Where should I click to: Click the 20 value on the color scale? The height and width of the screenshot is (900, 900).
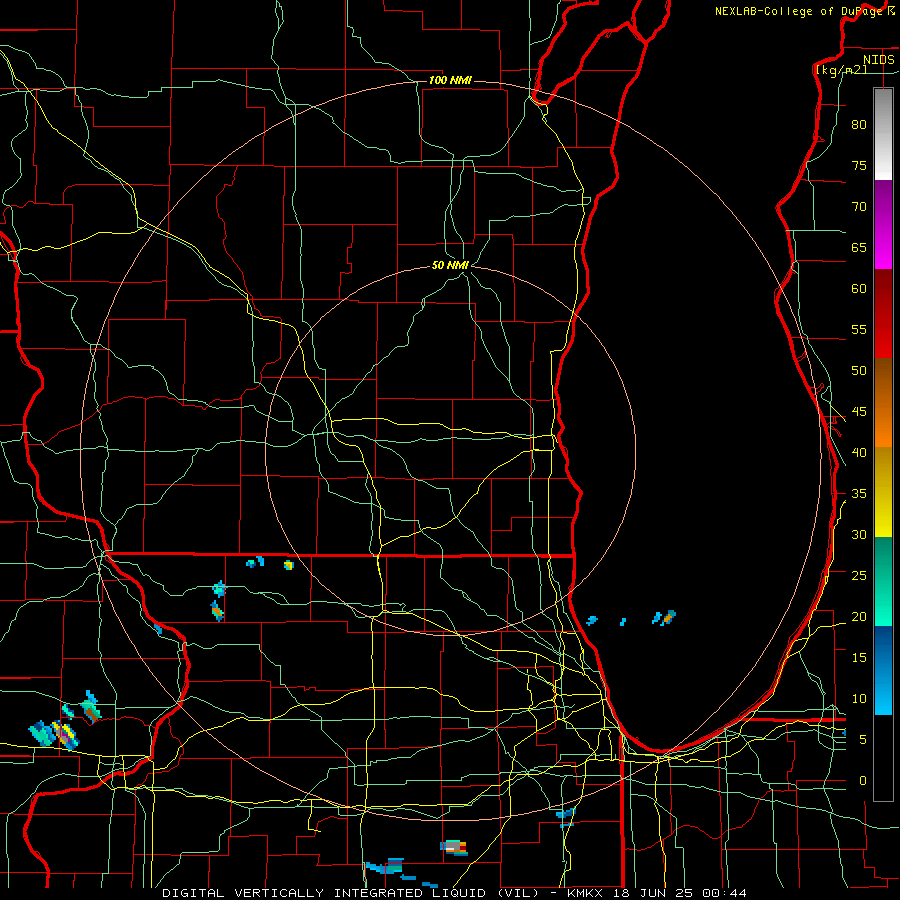[x=859, y=616]
